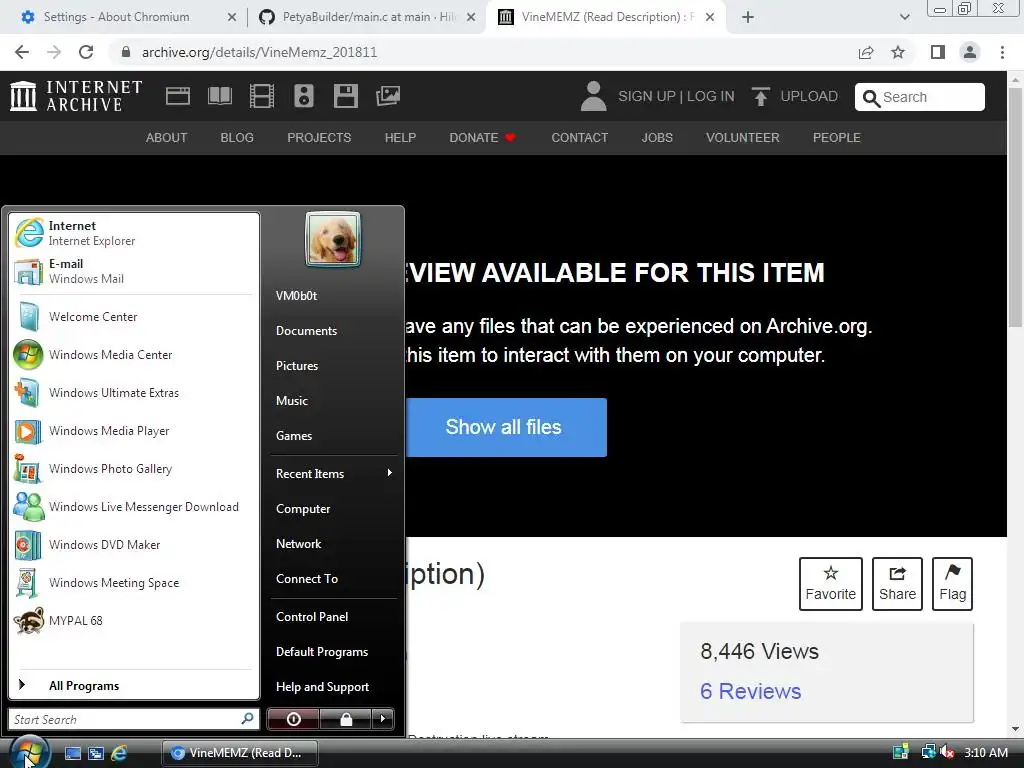Click Switch between windows quick launch icon
The image size is (1024, 768).
96,753
